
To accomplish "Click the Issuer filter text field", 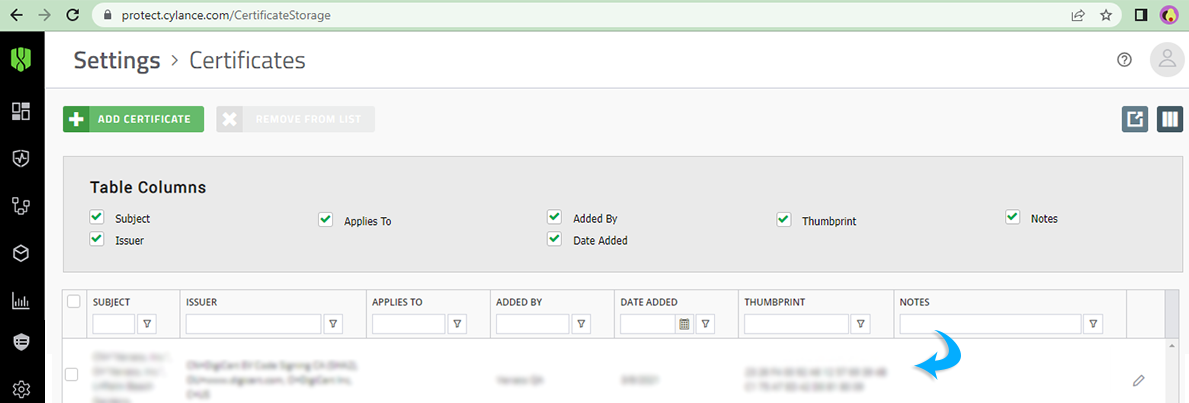I will point(253,324).
